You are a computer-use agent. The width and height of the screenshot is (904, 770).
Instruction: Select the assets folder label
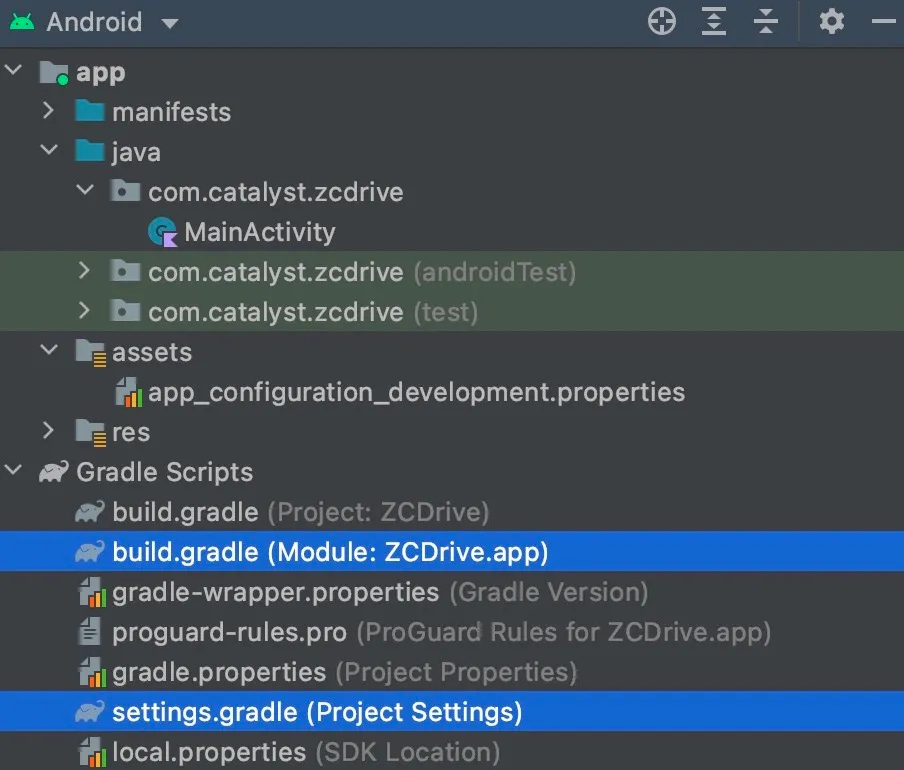pos(152,352)
